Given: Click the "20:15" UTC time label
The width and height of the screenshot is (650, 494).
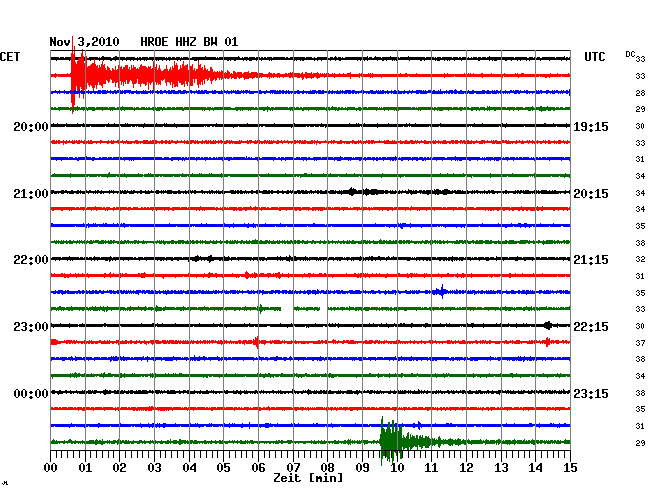Looking at the screenshot, I should point(591,194).
